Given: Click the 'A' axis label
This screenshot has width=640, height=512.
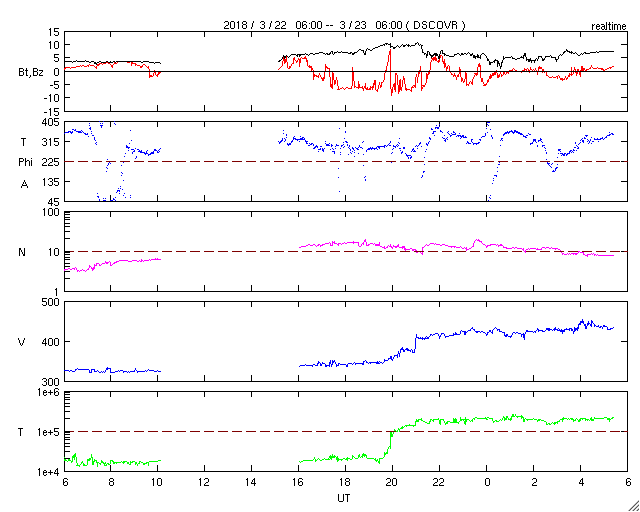Looking at the screenshot, I should [x=24, y=185].
